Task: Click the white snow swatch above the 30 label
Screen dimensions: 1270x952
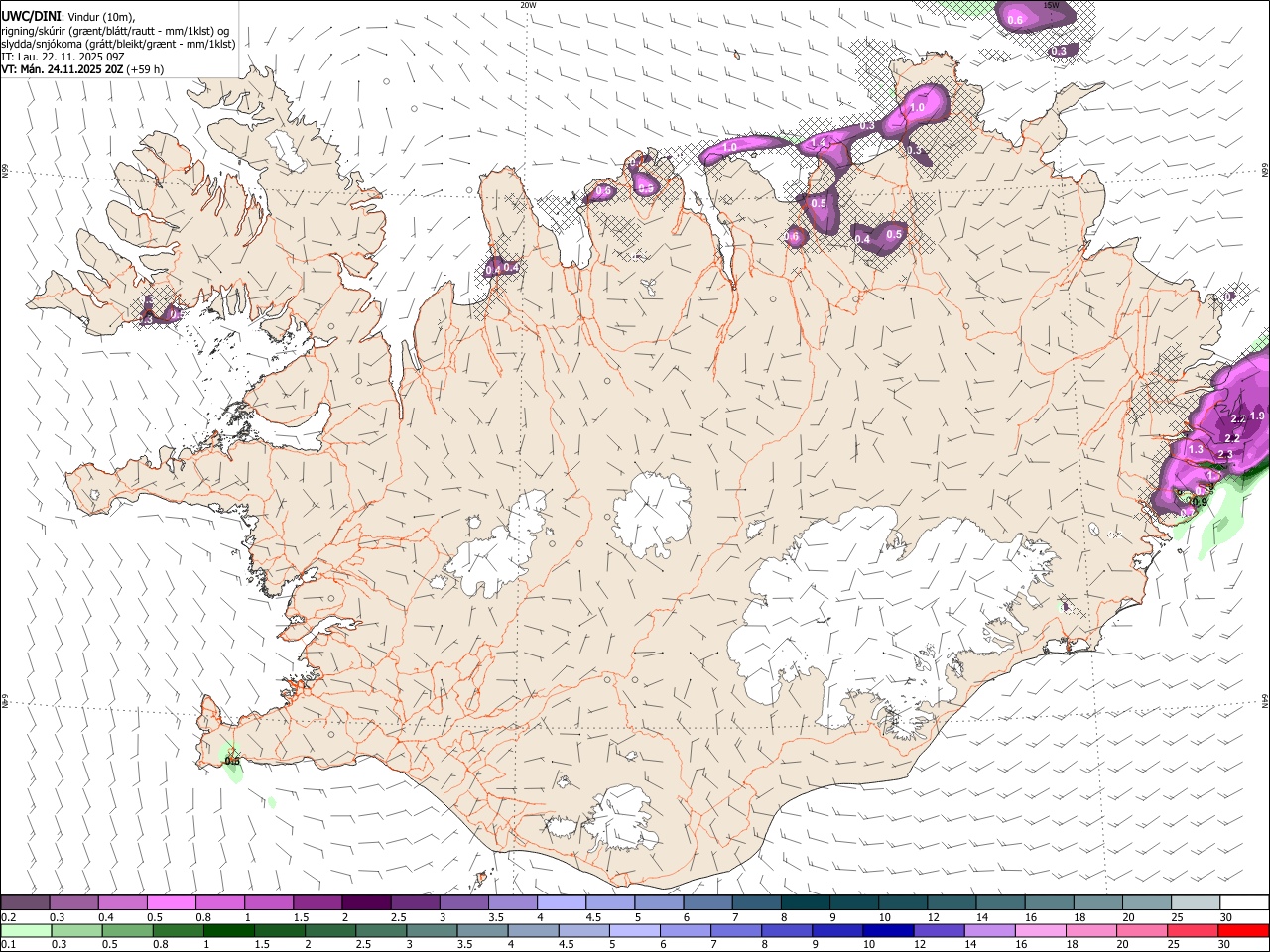Action: pyautogui.click(x=1244, y=902)
